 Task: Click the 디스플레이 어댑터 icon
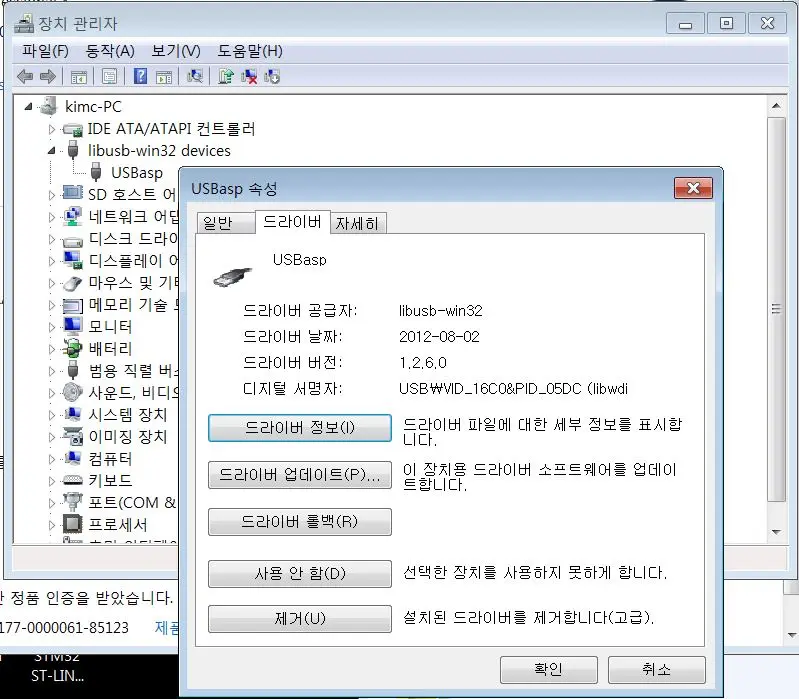[73, 260]
